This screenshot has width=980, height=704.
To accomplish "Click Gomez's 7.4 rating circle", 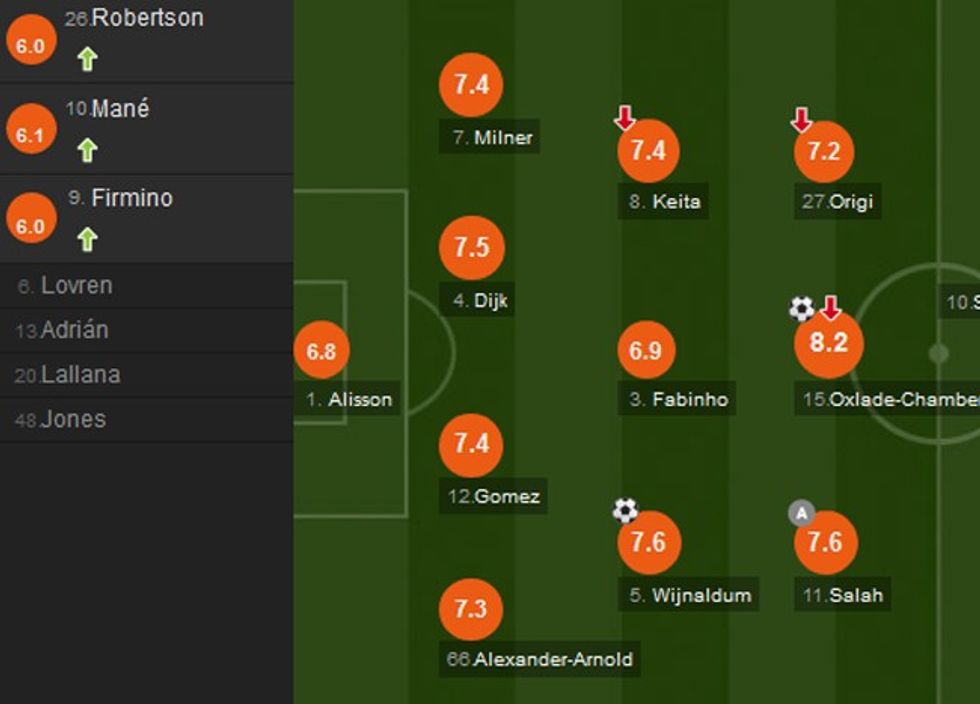I will (x=471, y=444).
